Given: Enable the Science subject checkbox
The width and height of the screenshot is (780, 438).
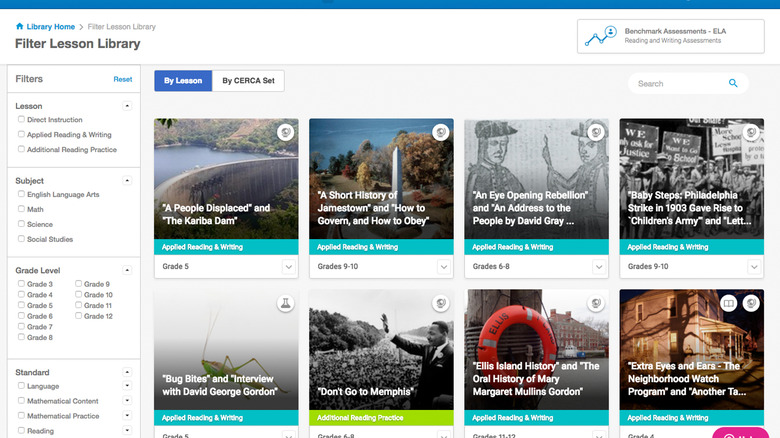Looking at the screenshot, I should [x=21, y=225].
